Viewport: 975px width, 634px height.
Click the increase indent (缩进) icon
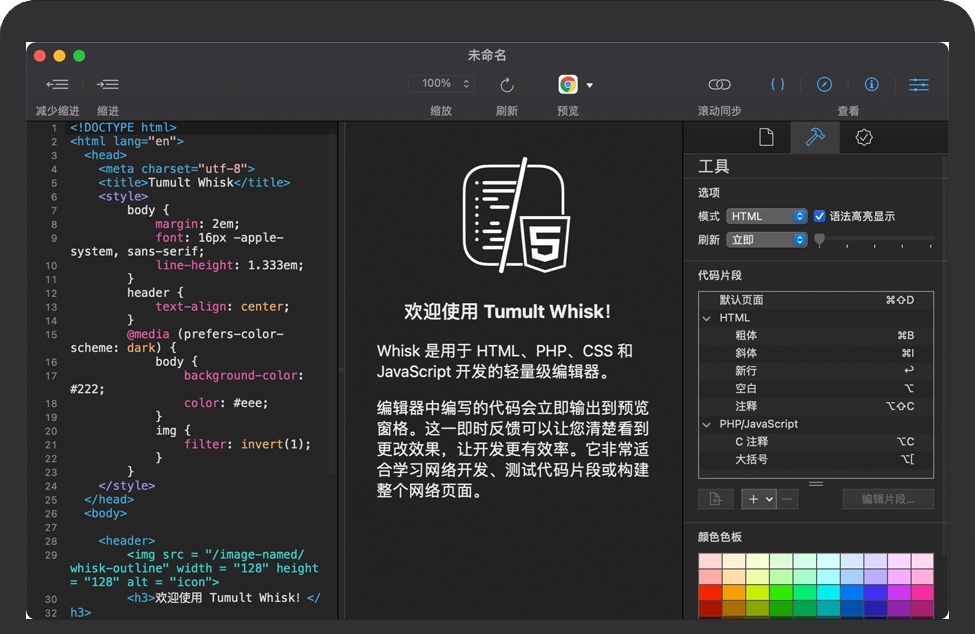coord(107,85)
